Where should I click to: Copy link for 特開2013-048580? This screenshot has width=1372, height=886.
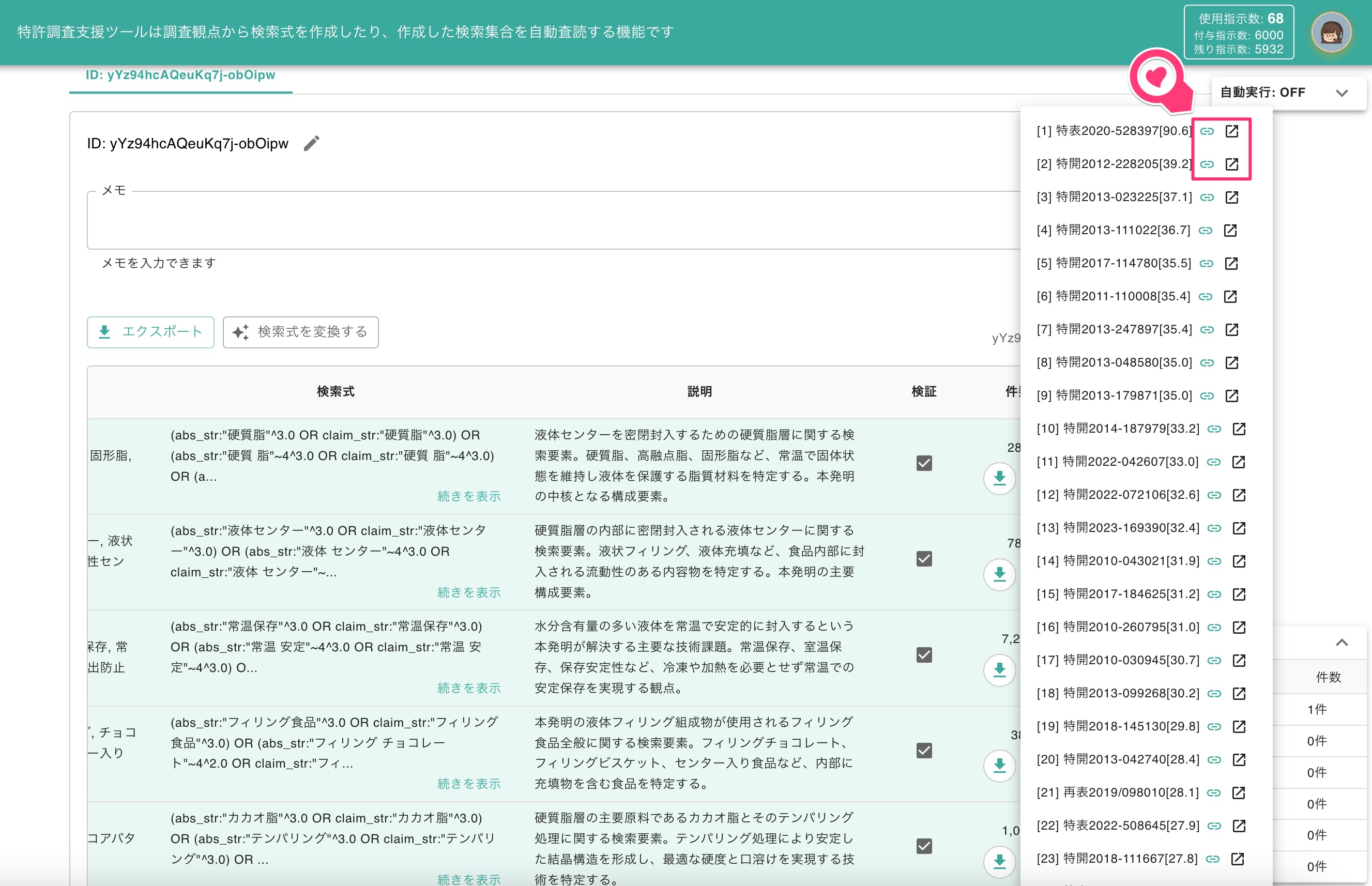(x=1207, y=363)
